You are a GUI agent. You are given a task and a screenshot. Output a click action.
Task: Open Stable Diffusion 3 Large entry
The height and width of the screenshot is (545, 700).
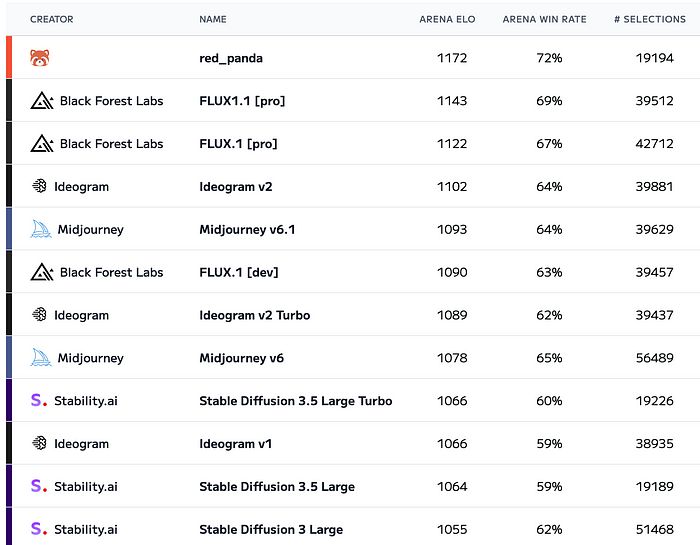pyautogui.click(x=271, y=529)
